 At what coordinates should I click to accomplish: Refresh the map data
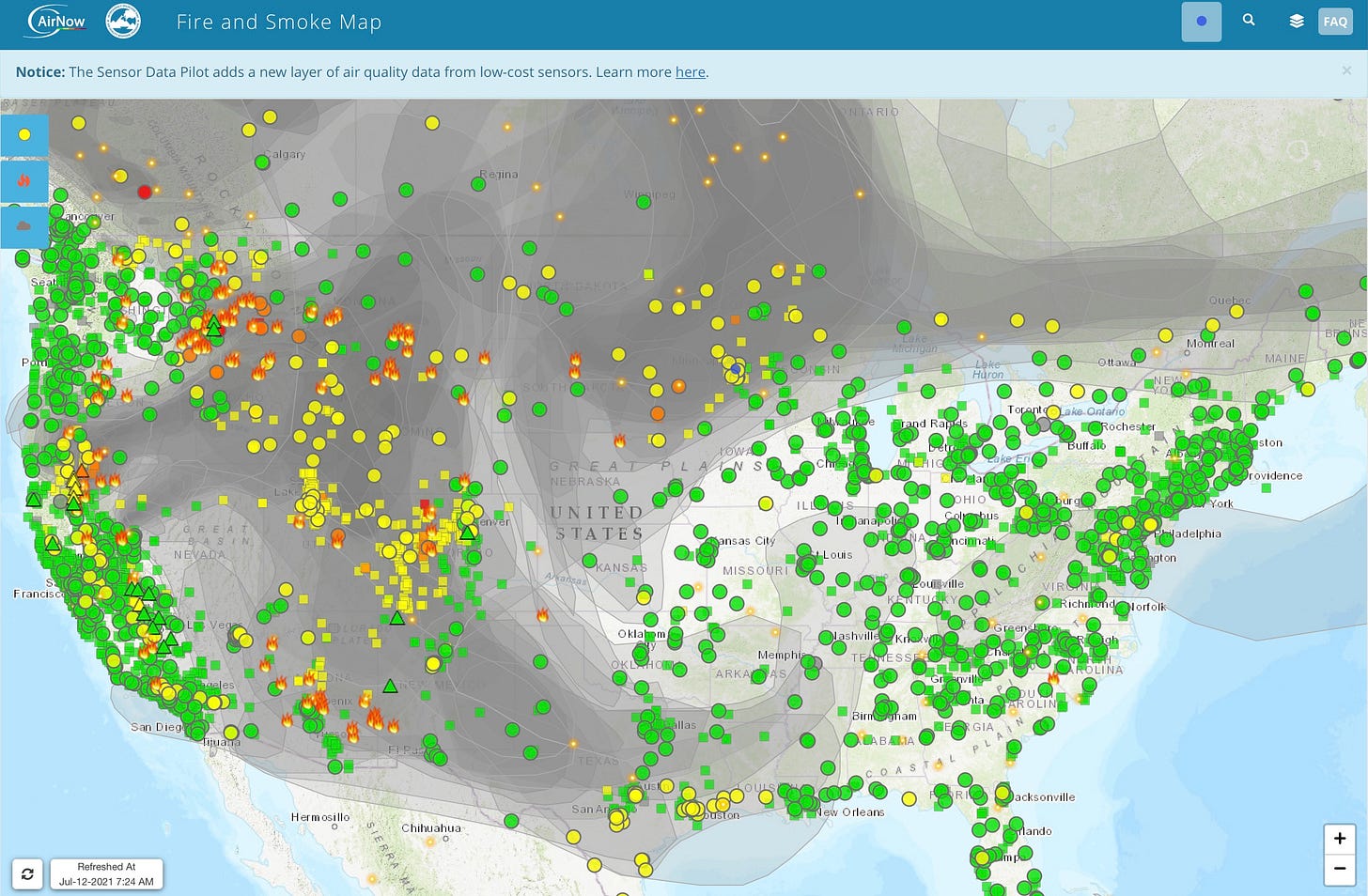(27, 874)
